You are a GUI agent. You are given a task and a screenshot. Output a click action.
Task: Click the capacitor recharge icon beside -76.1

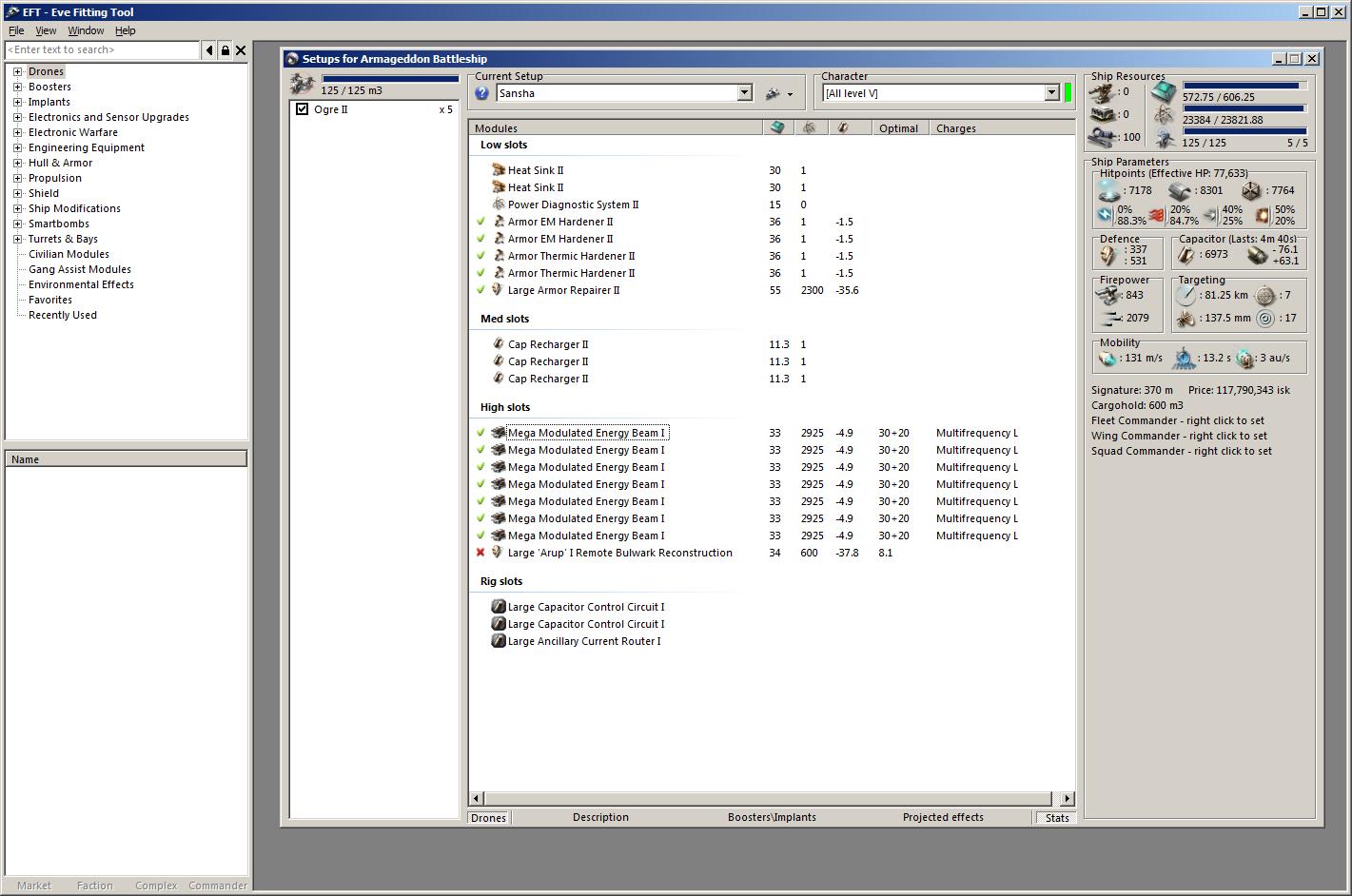point(1257,255)
